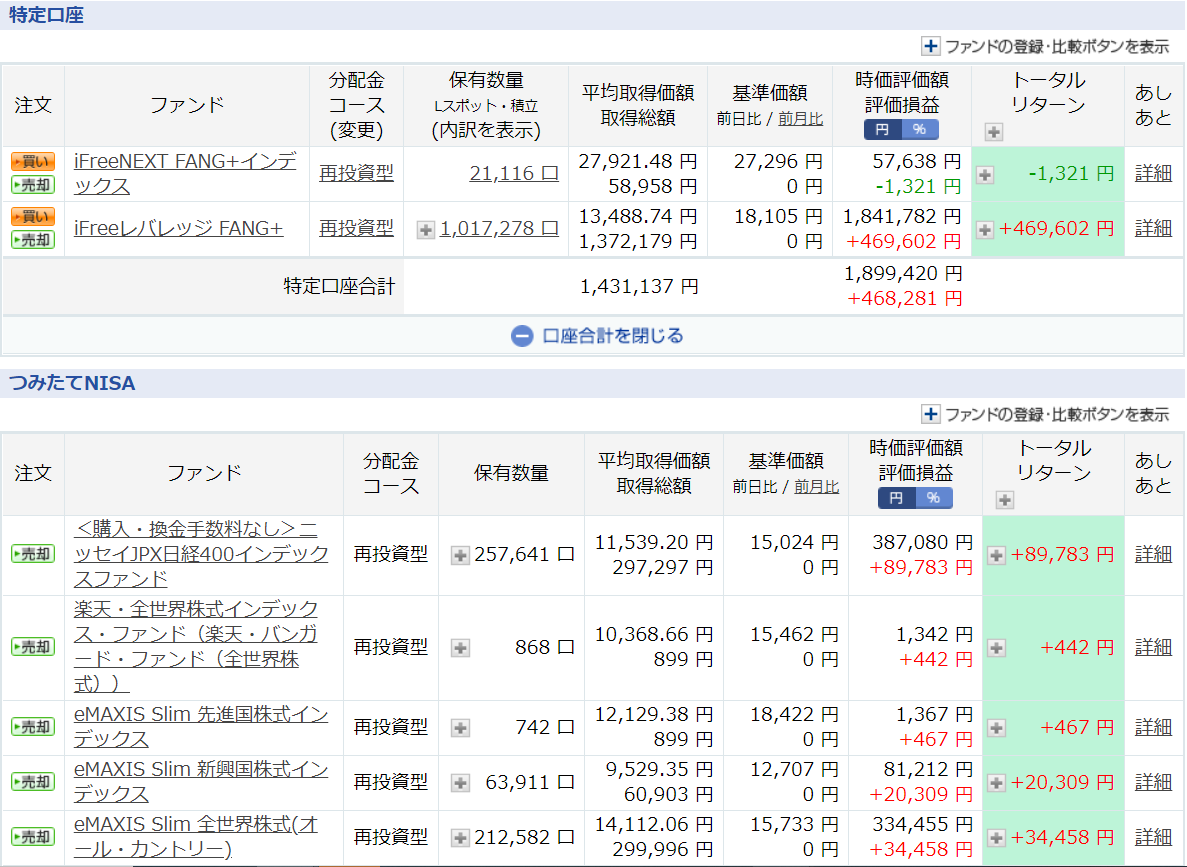
Task: Expand the total return details for +34,458円
Action: [x=996, y=838]
